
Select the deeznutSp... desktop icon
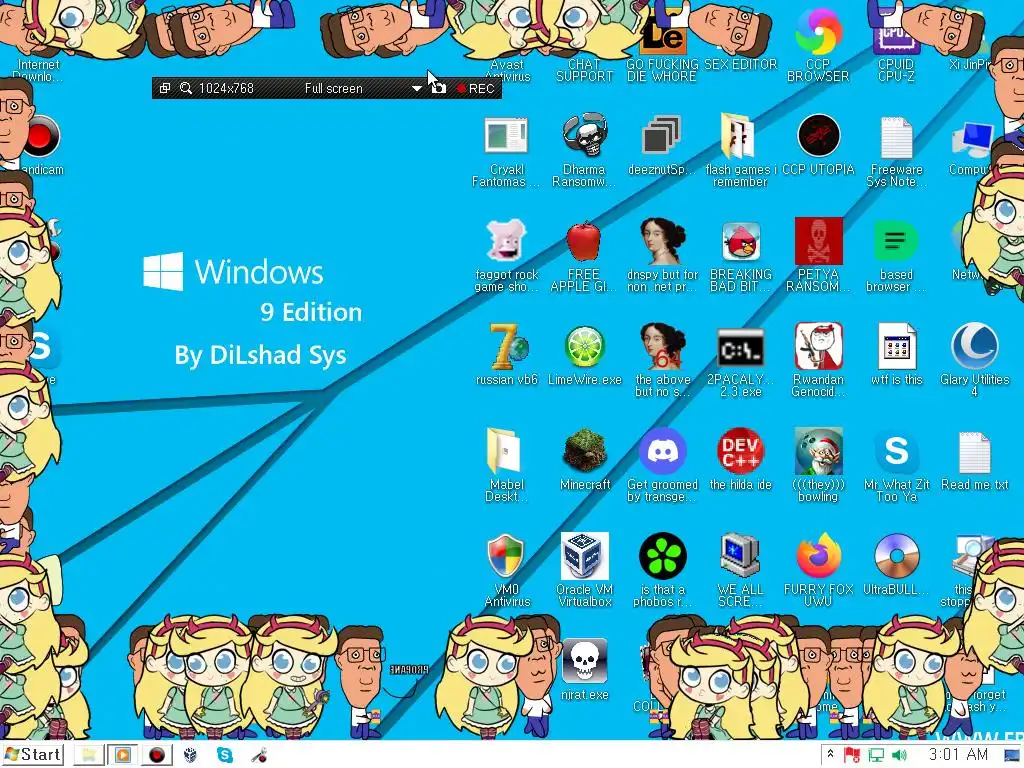pos(662,147)
